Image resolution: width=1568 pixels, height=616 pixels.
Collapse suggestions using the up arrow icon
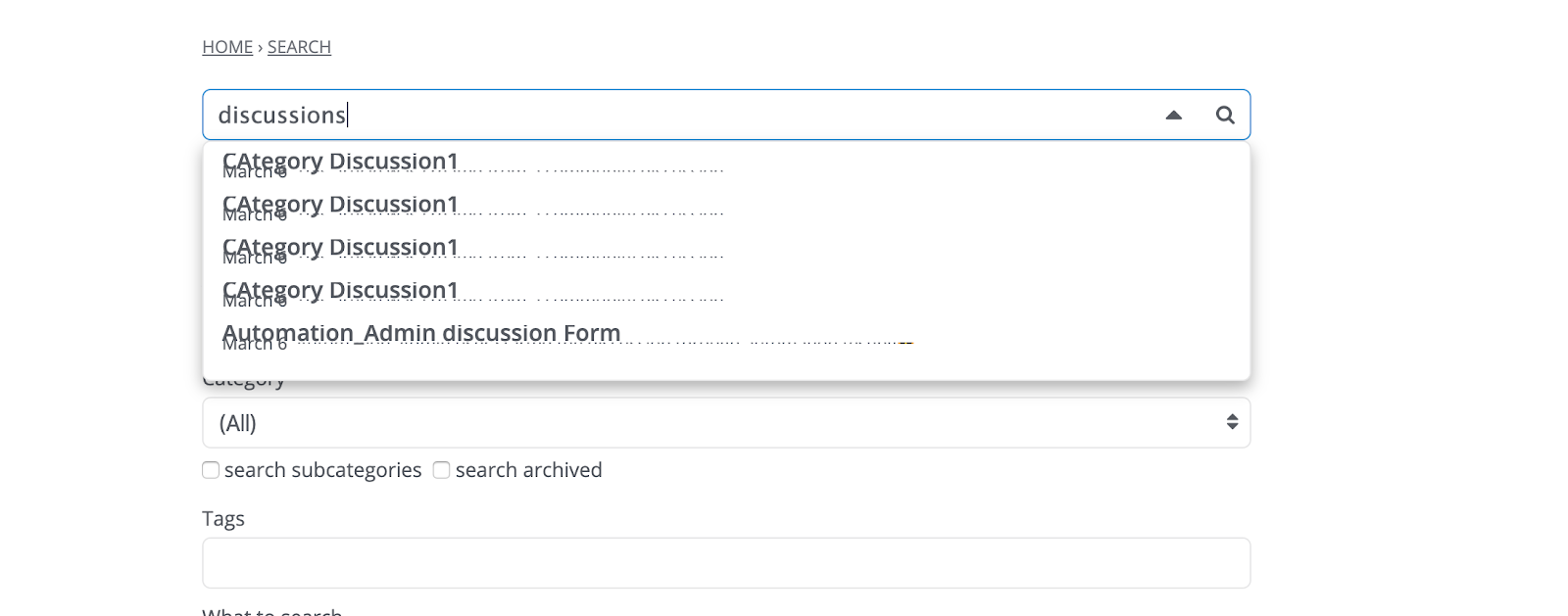click(x=1172, y=116)
